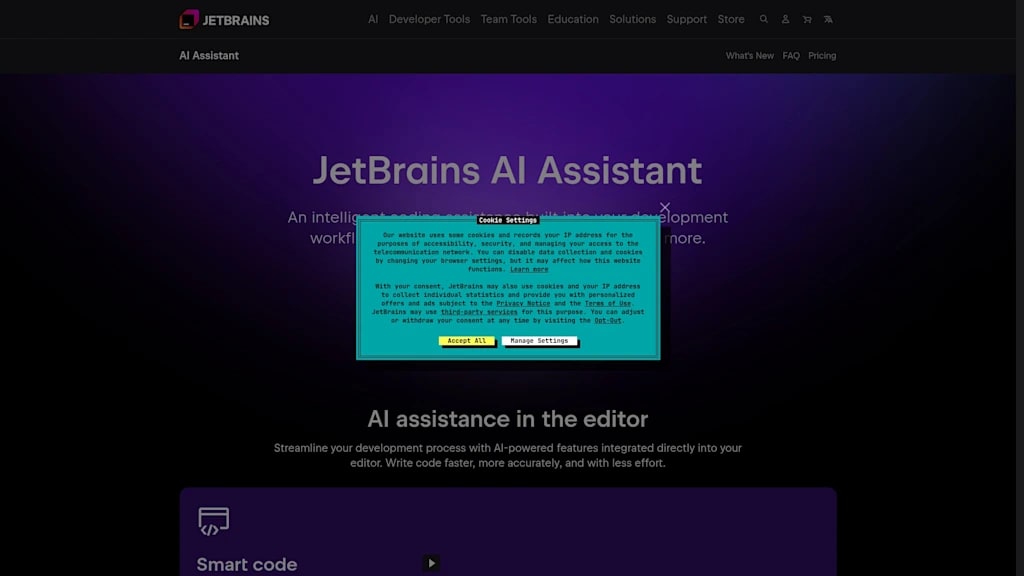Click the Smart code brackets icon
This screenshot has height=576, width=1024.
(211, 520)
